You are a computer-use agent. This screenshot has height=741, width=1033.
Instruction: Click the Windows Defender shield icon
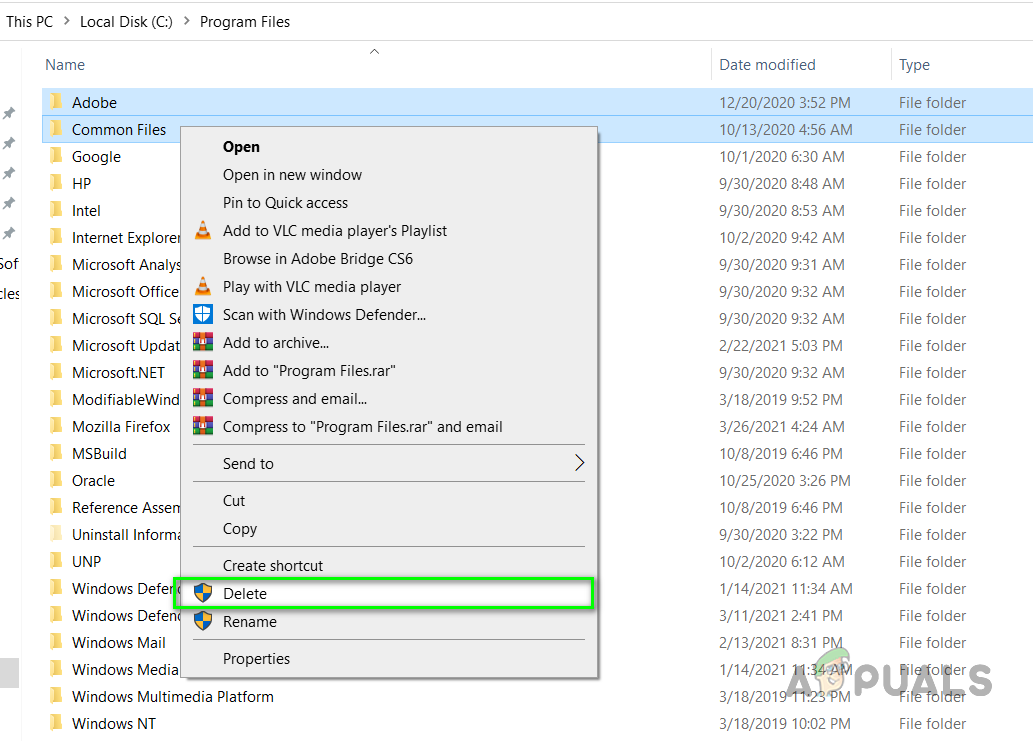tap(203, 314)
